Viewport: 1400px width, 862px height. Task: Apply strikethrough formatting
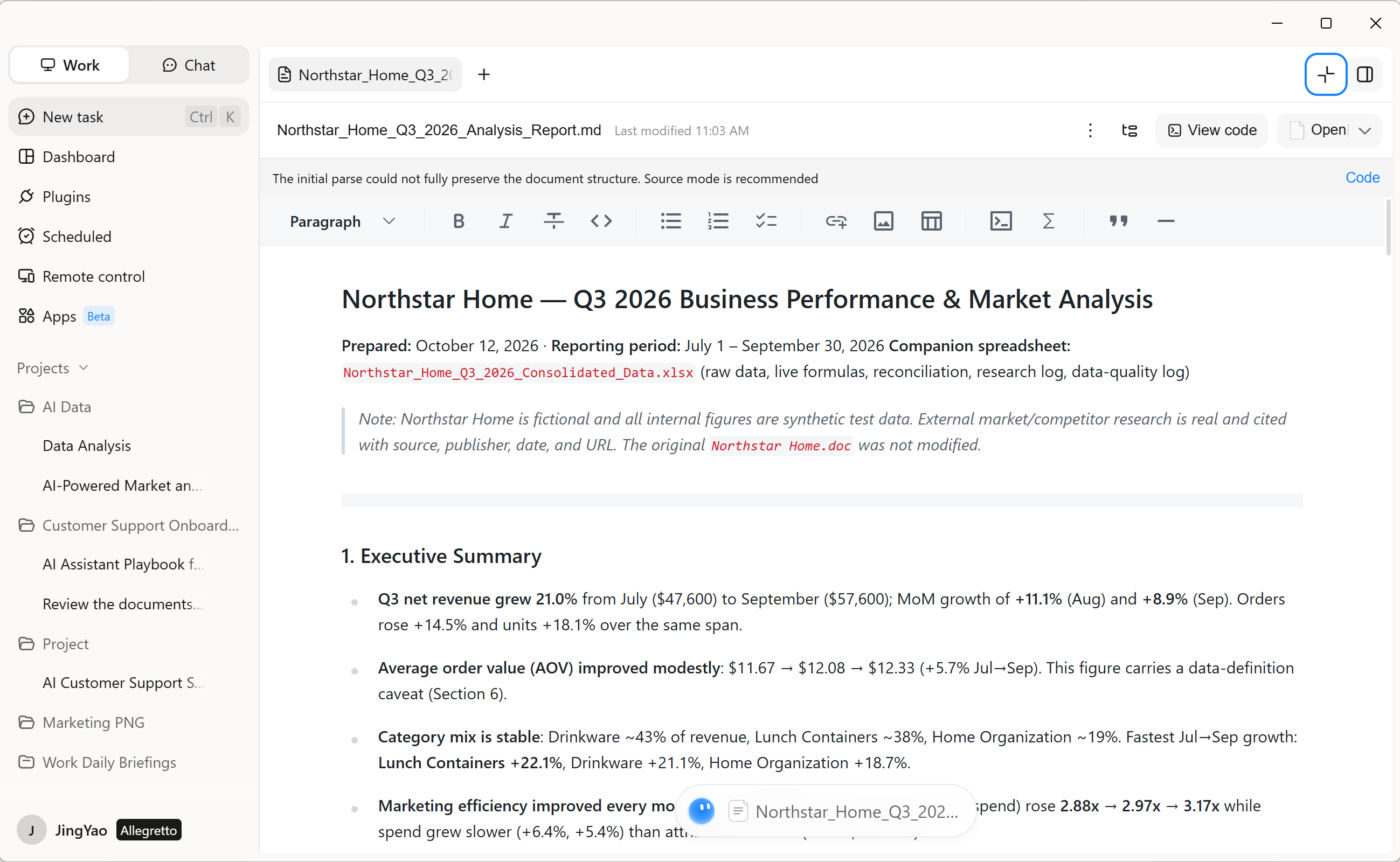click(x=553, y=221)
